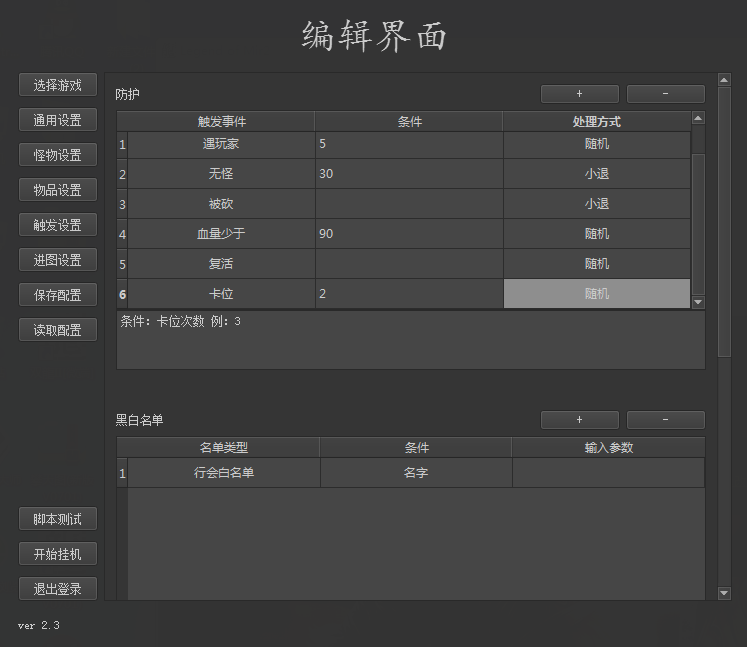Click 保存配置 button
The width and height of the screenshot is (747, 647).
pyautogui.click(x=58, y=294)
